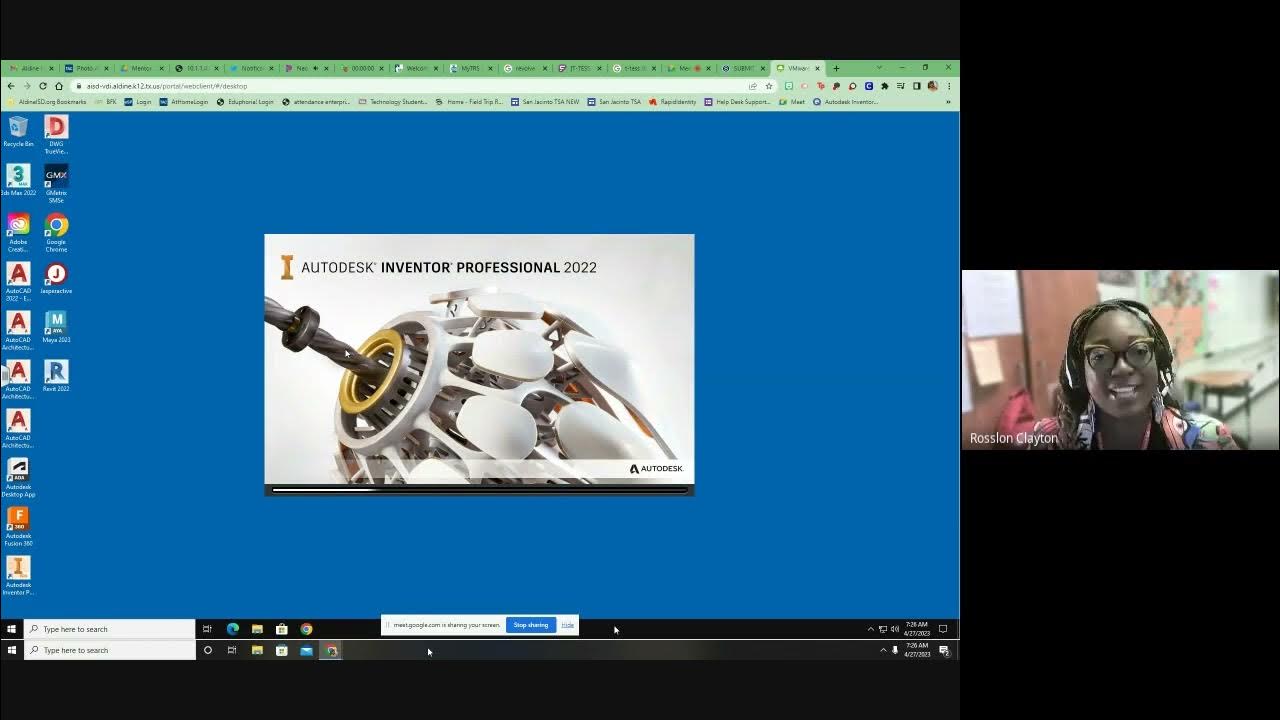This screenshot has width=1280, height=720.
Task: Click the remote taskbar clock
Action: coord(917,629)
